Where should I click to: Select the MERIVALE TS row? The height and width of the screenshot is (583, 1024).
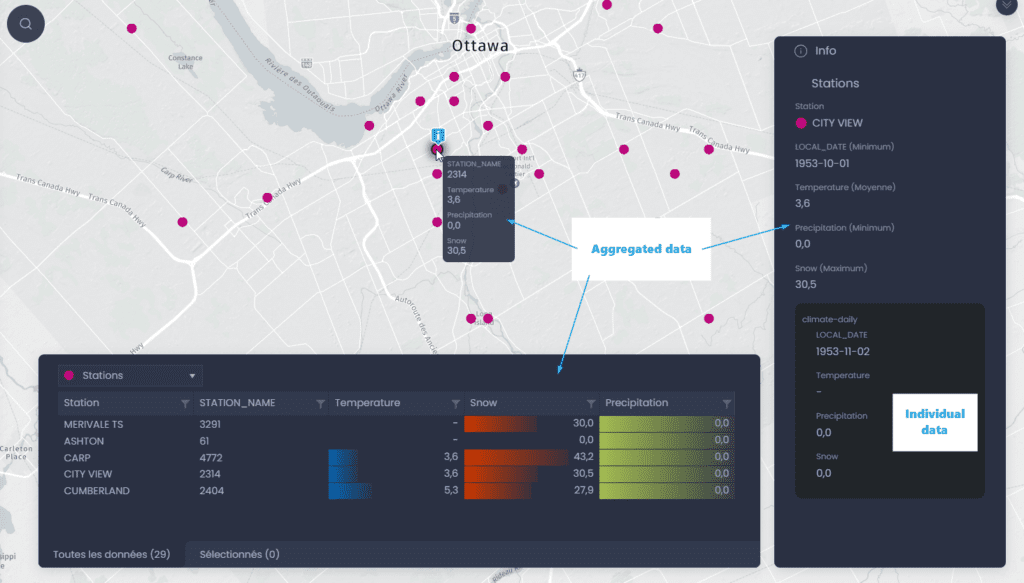[396, 424]
